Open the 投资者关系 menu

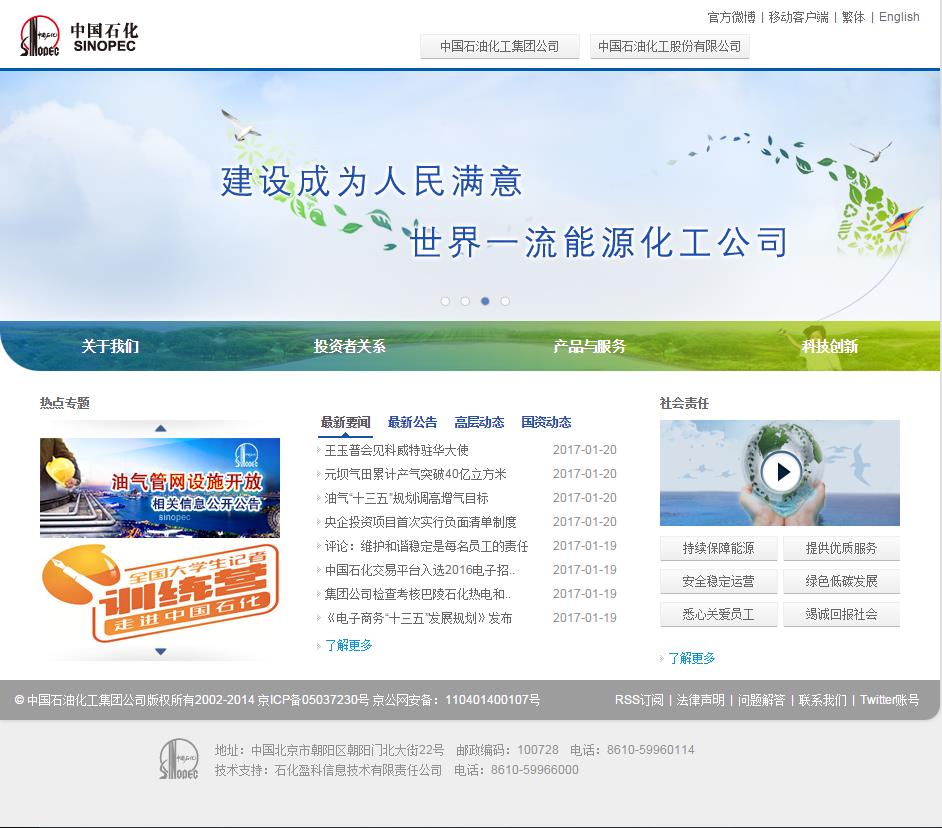click(349, 346)
